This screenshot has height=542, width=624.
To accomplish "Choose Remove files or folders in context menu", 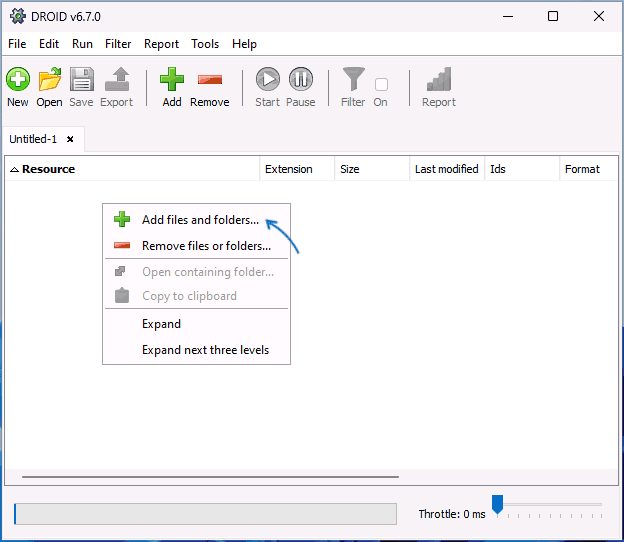I will pos(197,246).
